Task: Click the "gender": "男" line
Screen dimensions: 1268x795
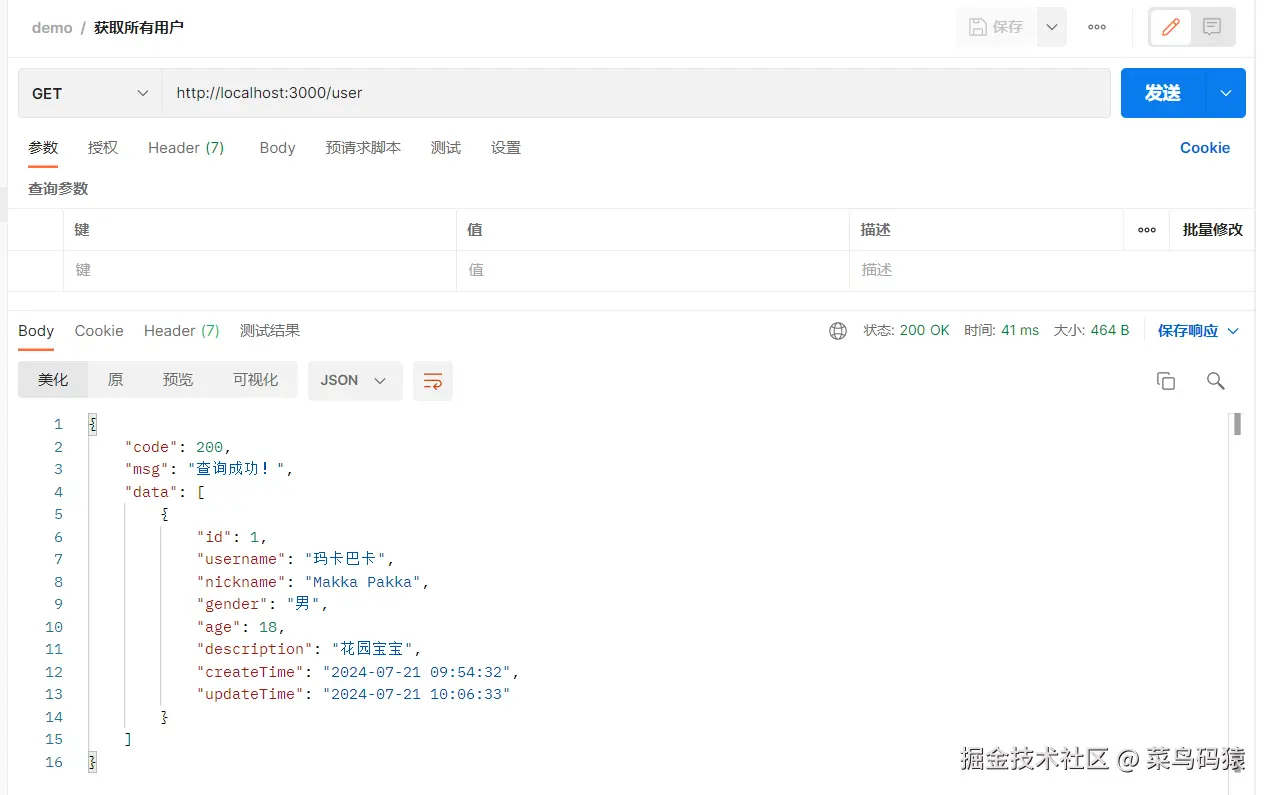Action: (x=263, y=604)
